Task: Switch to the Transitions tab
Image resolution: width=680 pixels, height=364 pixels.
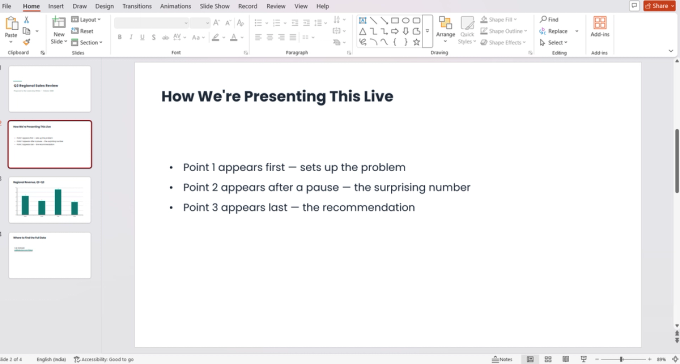Action: (137, 6)
